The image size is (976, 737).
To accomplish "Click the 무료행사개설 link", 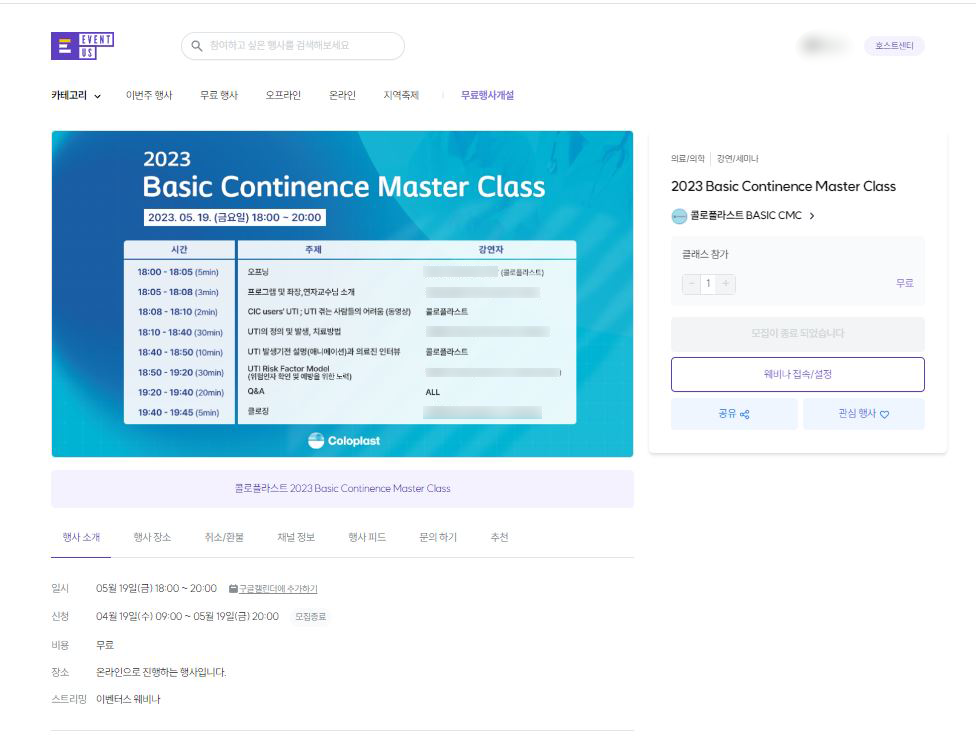I will point(487,95).
